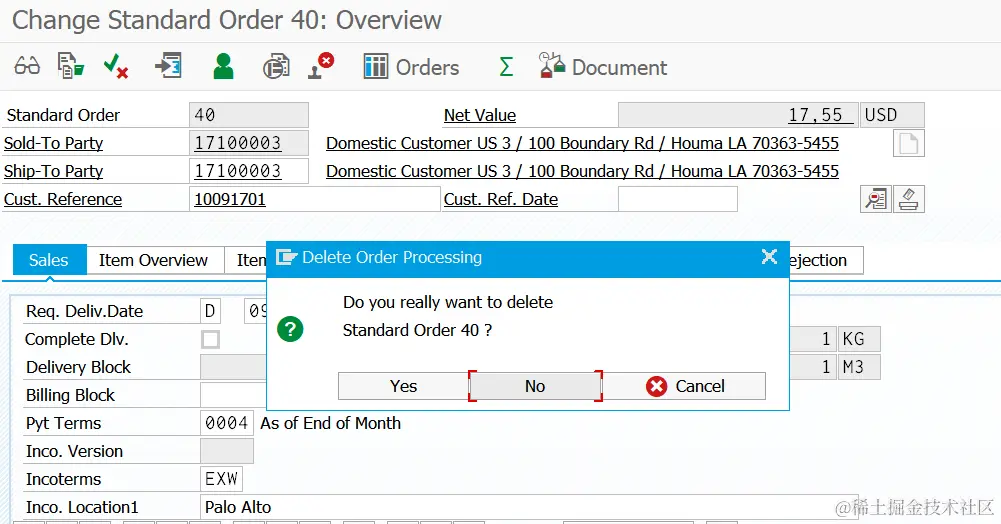Click the Cust. Reference label link
1001x524 pixels.
click(x=63, y=199)
